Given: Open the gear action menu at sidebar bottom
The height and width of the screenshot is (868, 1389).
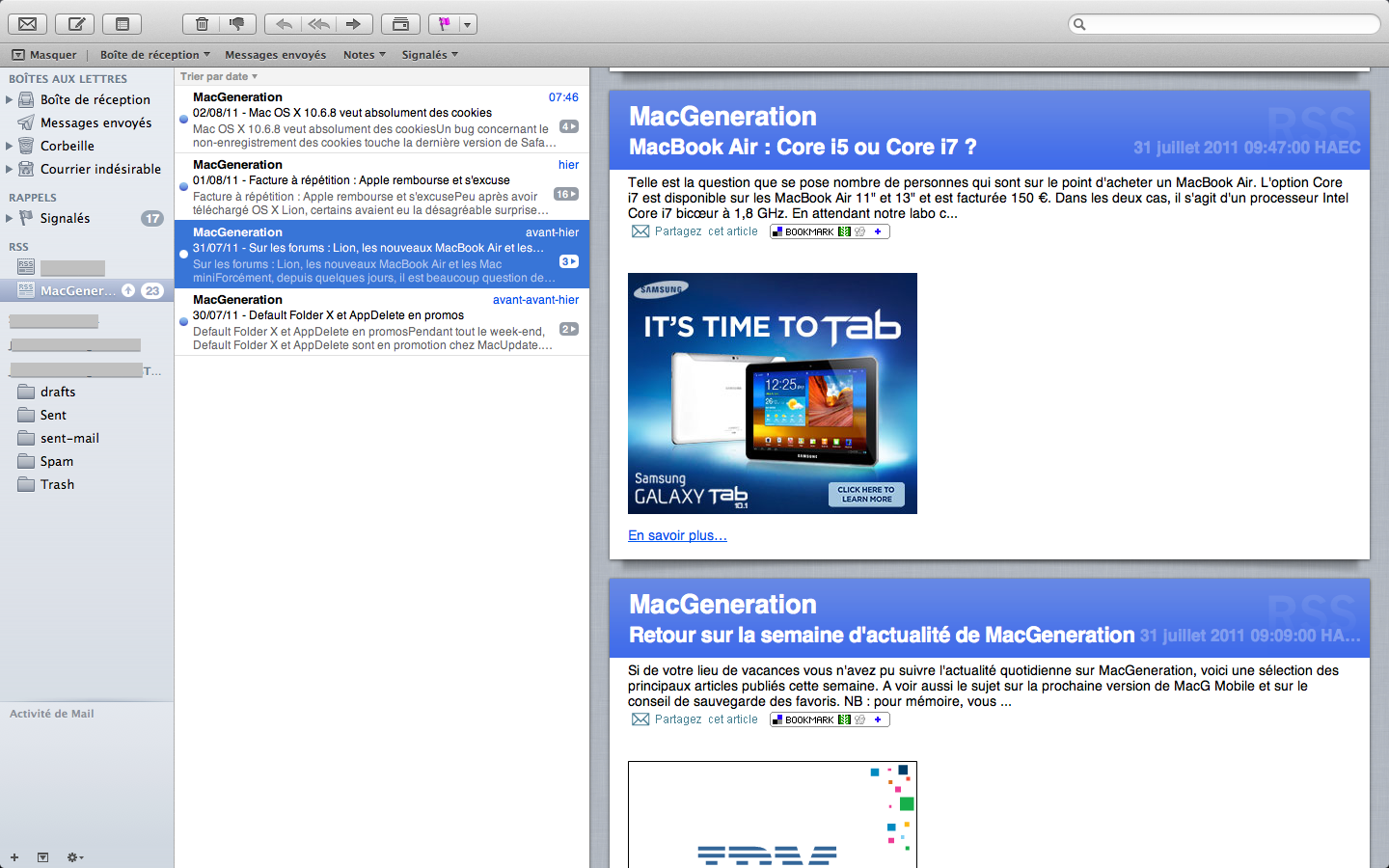Looking at the screenshot, I should point(75,857).
